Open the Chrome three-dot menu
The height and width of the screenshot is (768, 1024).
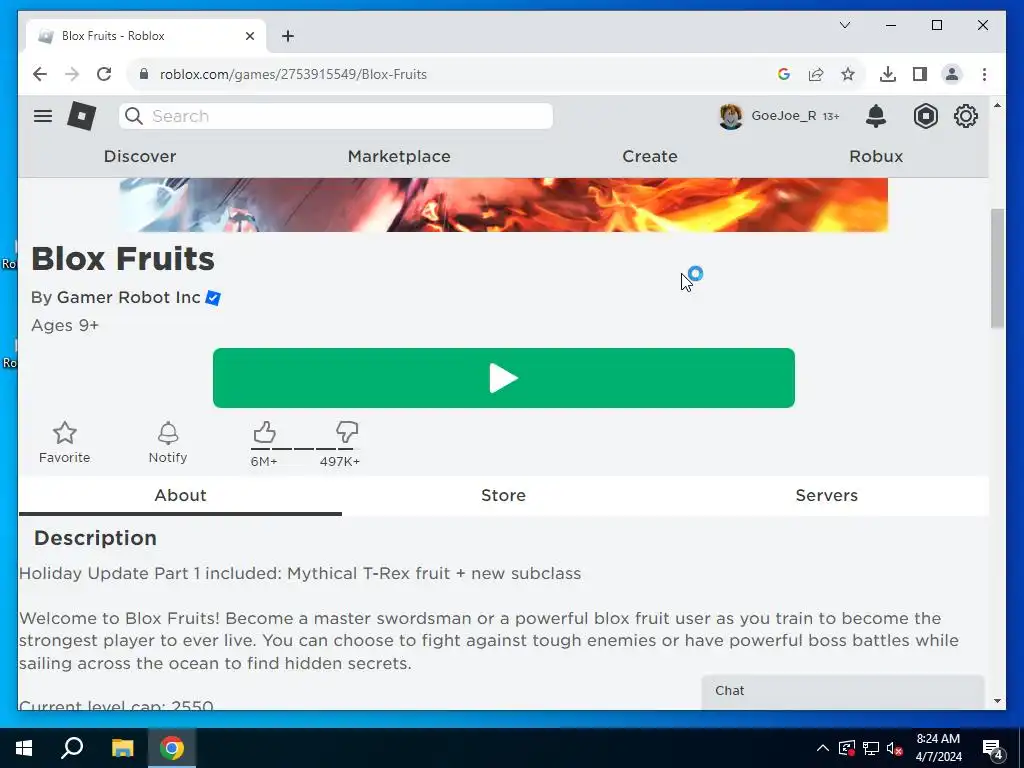(x=984, y=74)
